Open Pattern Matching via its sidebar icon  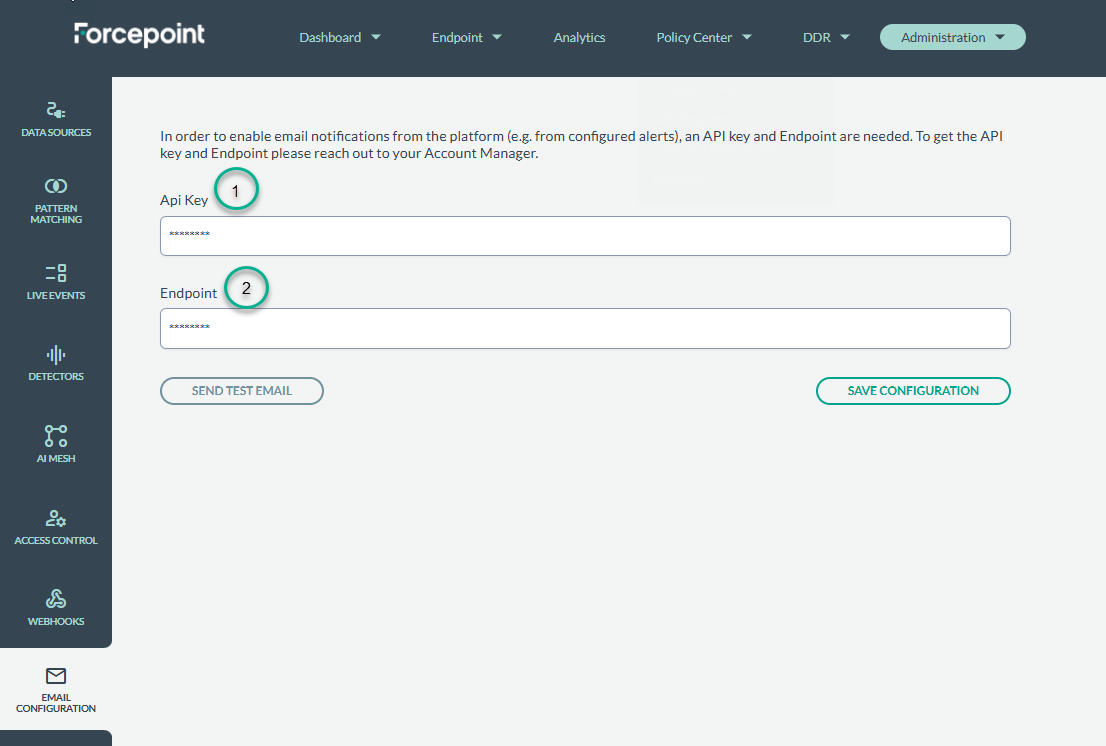pyautogui.click(x=56, y=186)
